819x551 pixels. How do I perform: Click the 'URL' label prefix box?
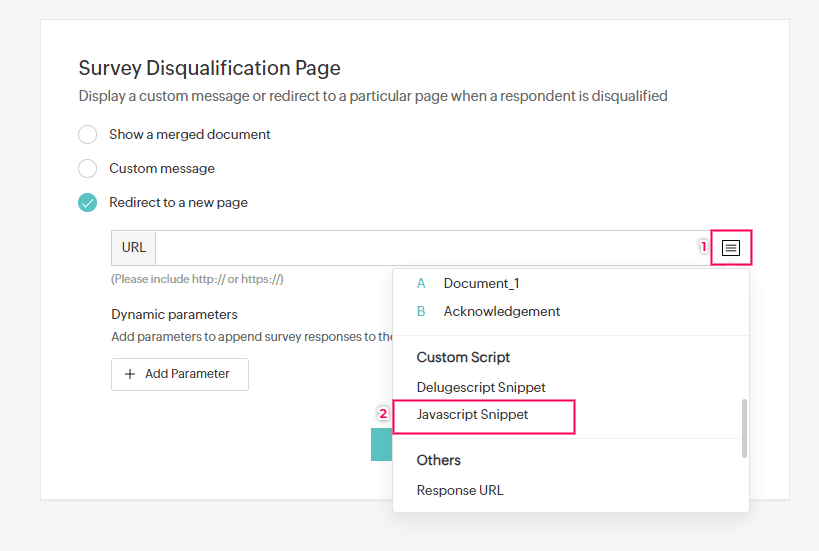134,248
